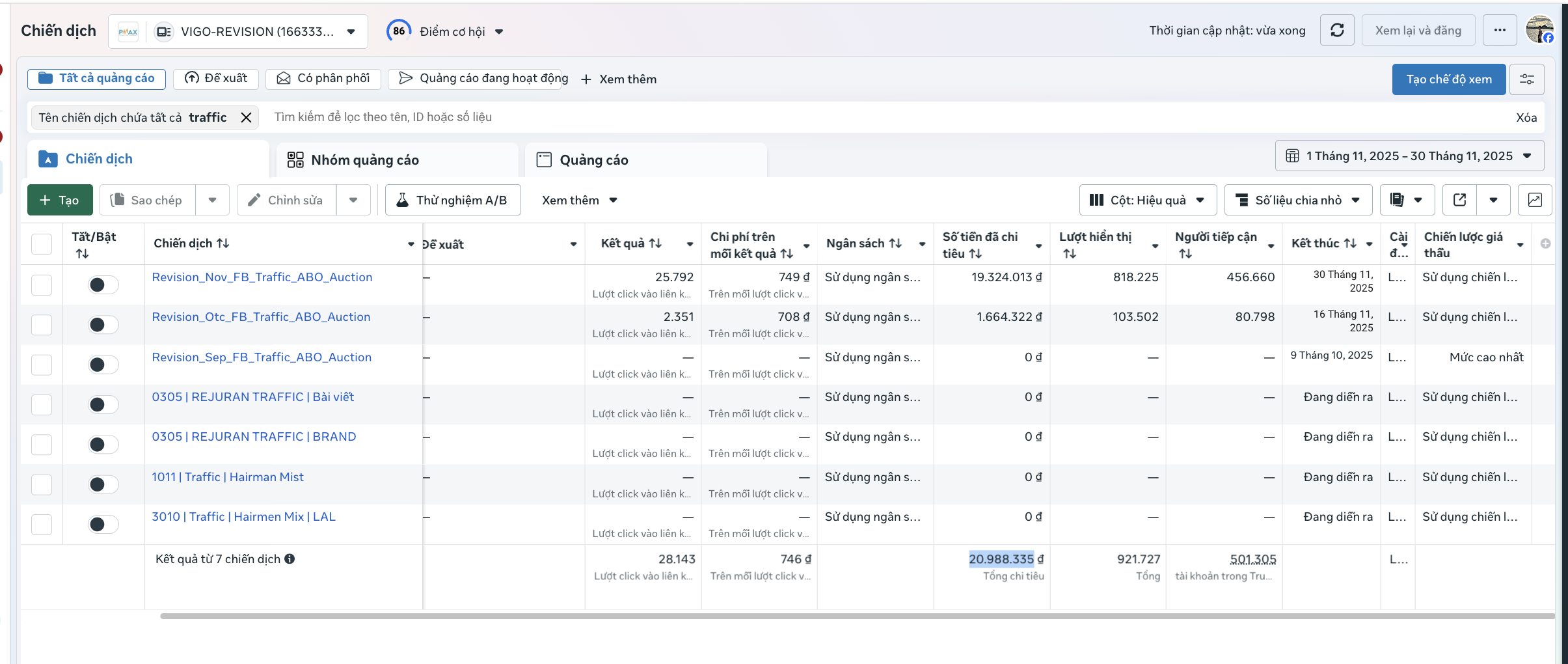Image resolution: width=1568 pixels, height=664 pixels.
Task: Click the export share icon
Action: [x=1459, y=200]
